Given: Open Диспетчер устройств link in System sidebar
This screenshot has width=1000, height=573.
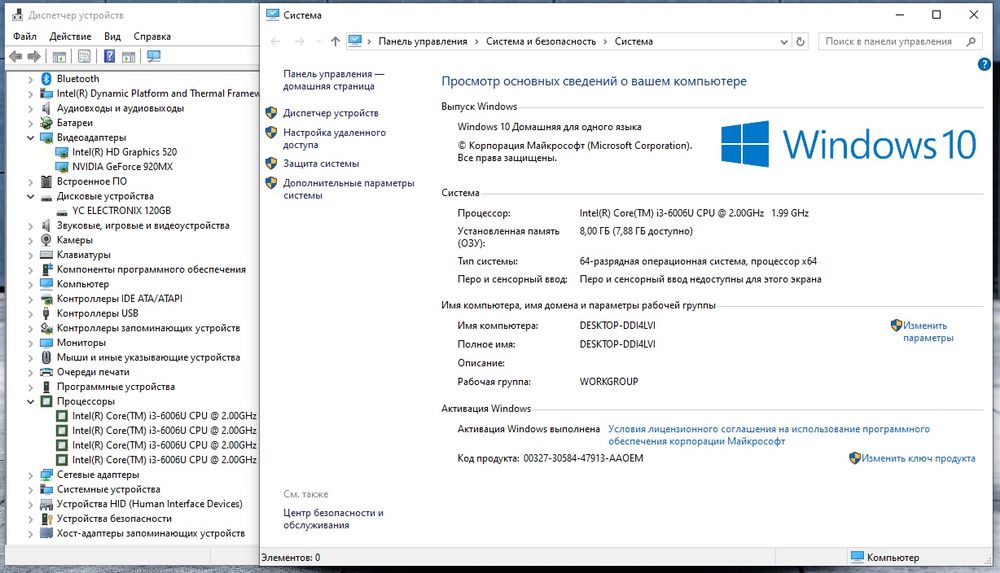Looking at the screenshot, I should pos(330,113).
